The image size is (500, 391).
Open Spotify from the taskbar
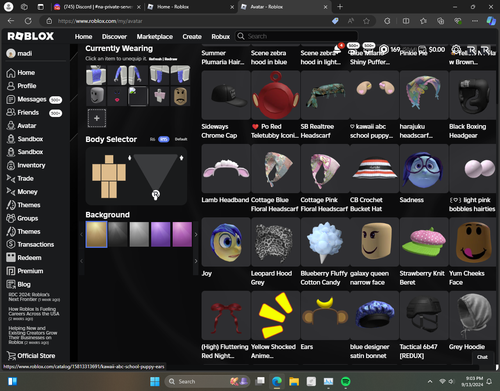pyautogui.click(x=346, y=381)
